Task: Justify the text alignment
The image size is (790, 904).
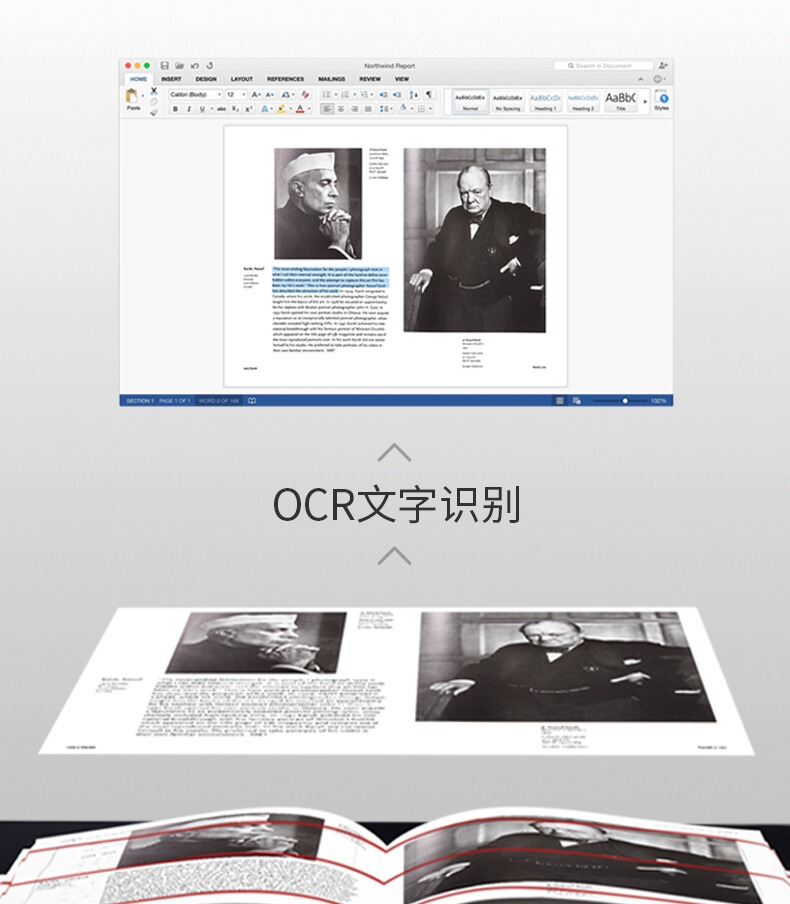Action: coord(368,109)
